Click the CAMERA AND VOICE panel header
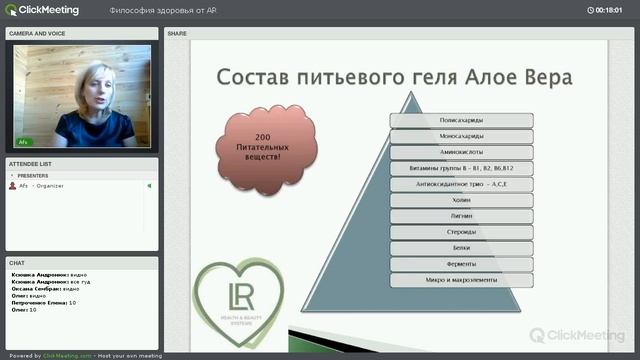This screenshot has width=640, height=360. (x=82, y=33)
